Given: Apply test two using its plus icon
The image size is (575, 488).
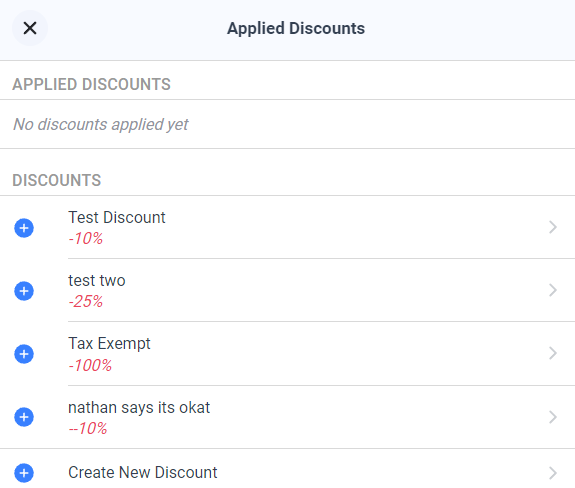Looking at the screenshot, I should (x=24, y=291).
